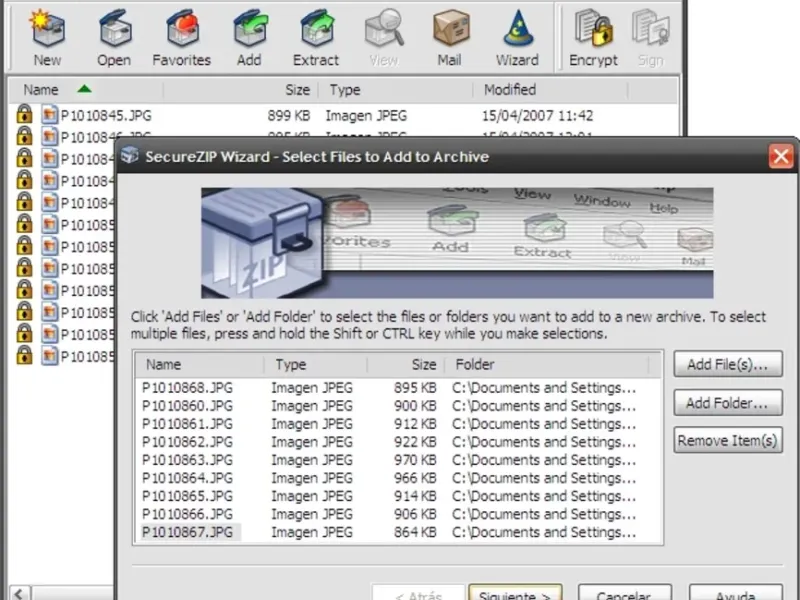Select P1010865.JPG in wizard list
Screen dimensions: 800x600
[187, 496]
